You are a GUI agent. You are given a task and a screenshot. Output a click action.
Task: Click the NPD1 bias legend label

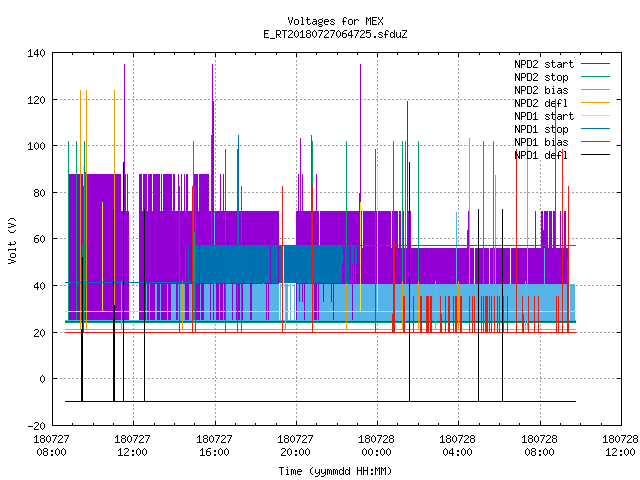541,142
